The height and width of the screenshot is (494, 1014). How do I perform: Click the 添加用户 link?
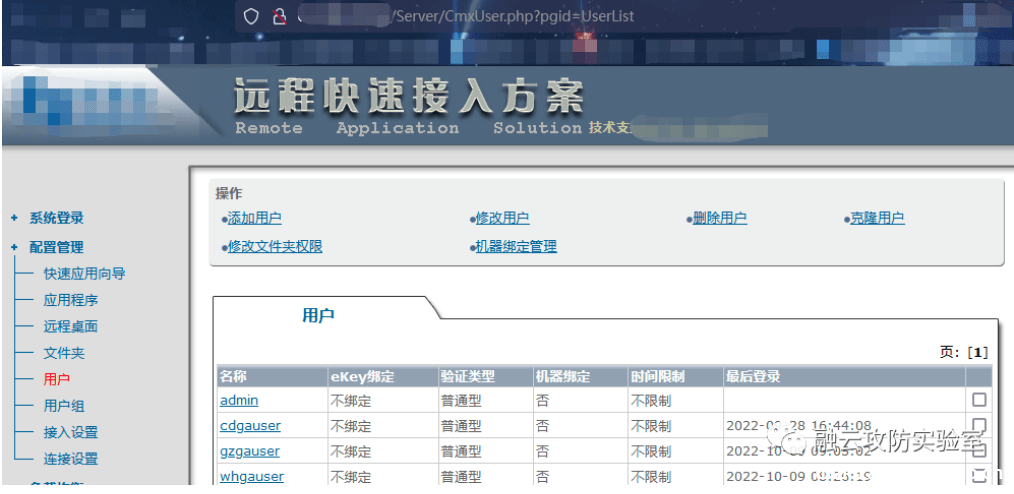[255, 219]
